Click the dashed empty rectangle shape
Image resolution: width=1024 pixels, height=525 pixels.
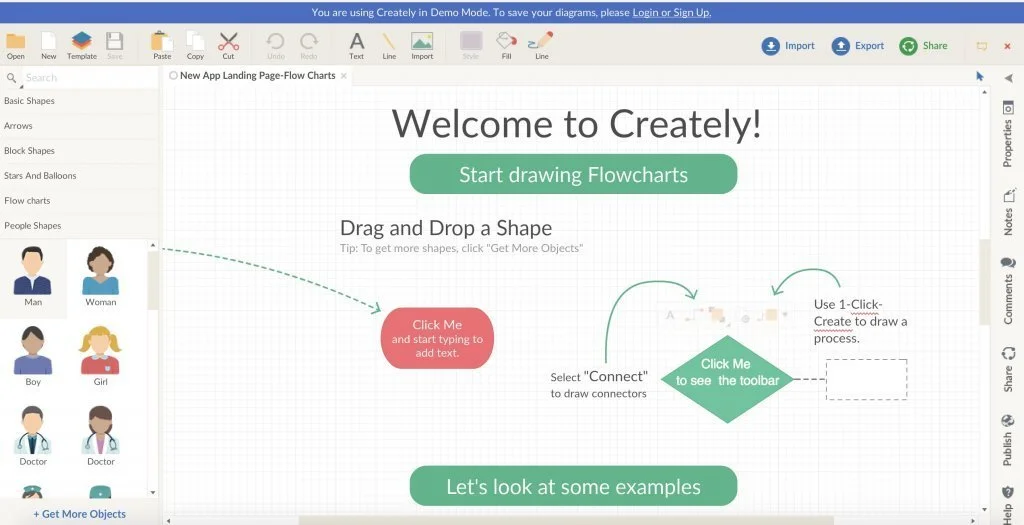click(x=867, y=379)
